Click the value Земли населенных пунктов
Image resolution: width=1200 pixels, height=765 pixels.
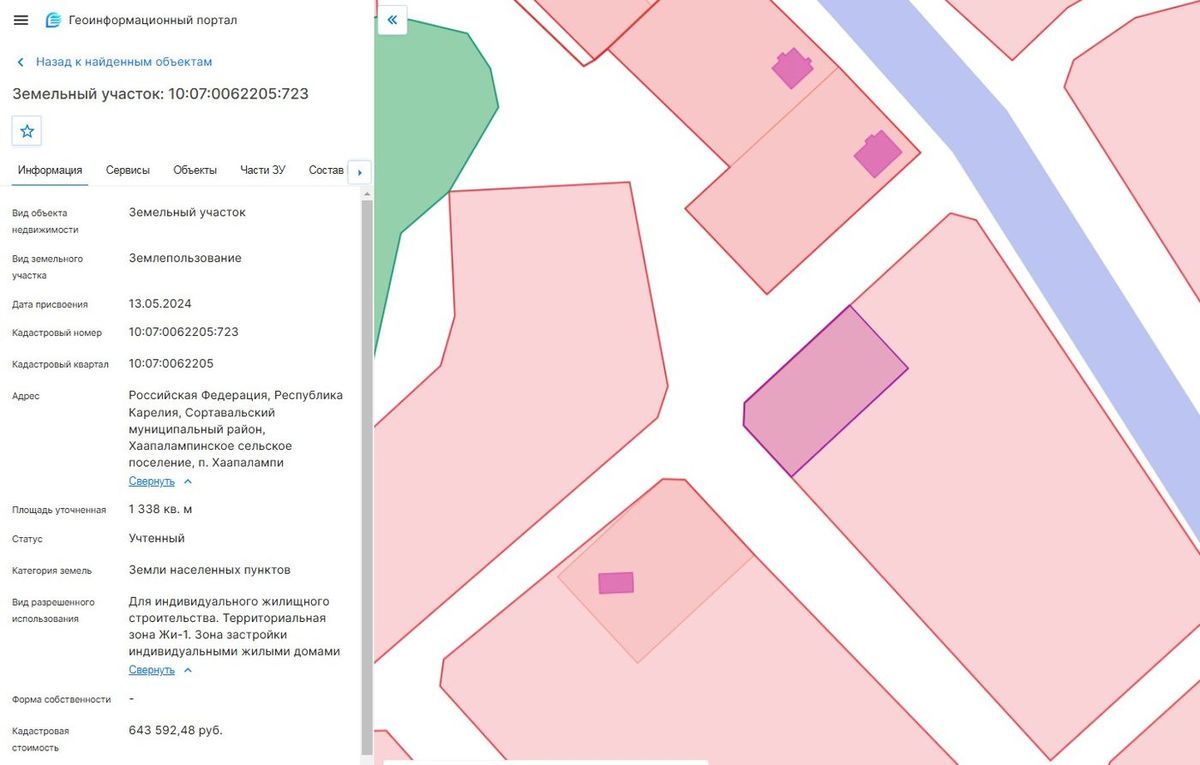tap(210, 570)
